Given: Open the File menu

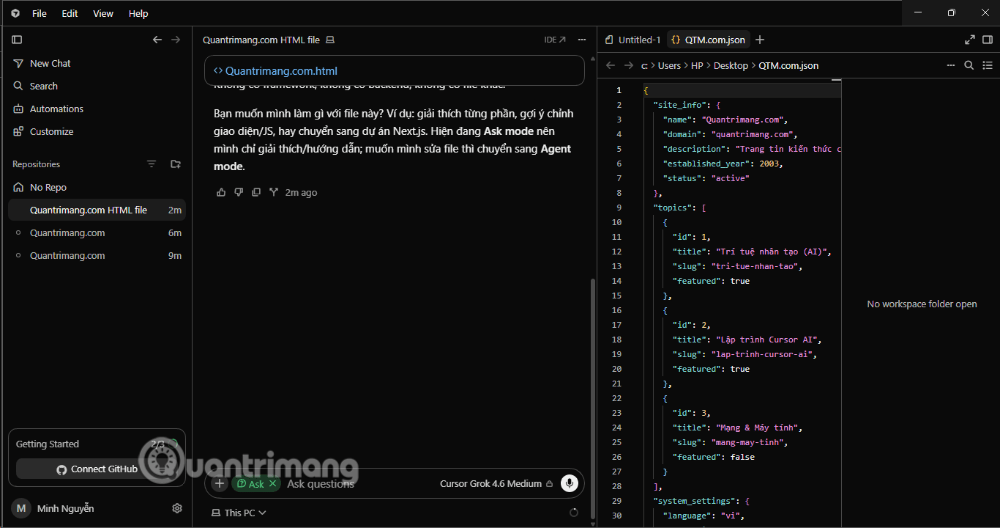Looking at the screenshot, I should tap(39, 13).
